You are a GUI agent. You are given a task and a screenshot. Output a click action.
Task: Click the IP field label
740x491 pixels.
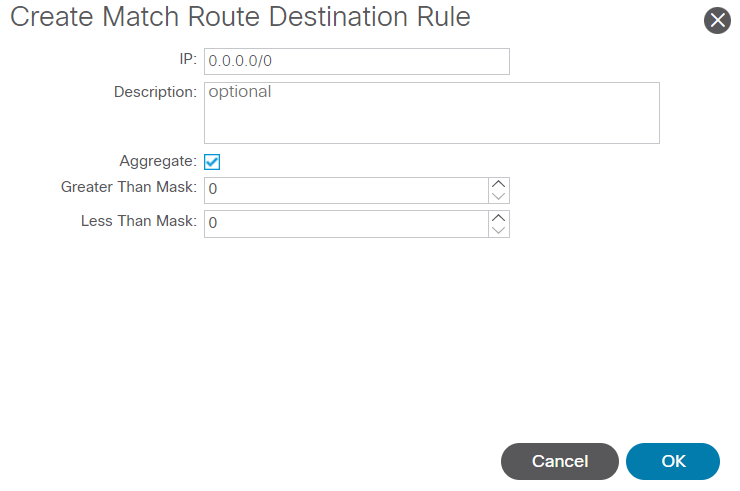click(188, 60)
